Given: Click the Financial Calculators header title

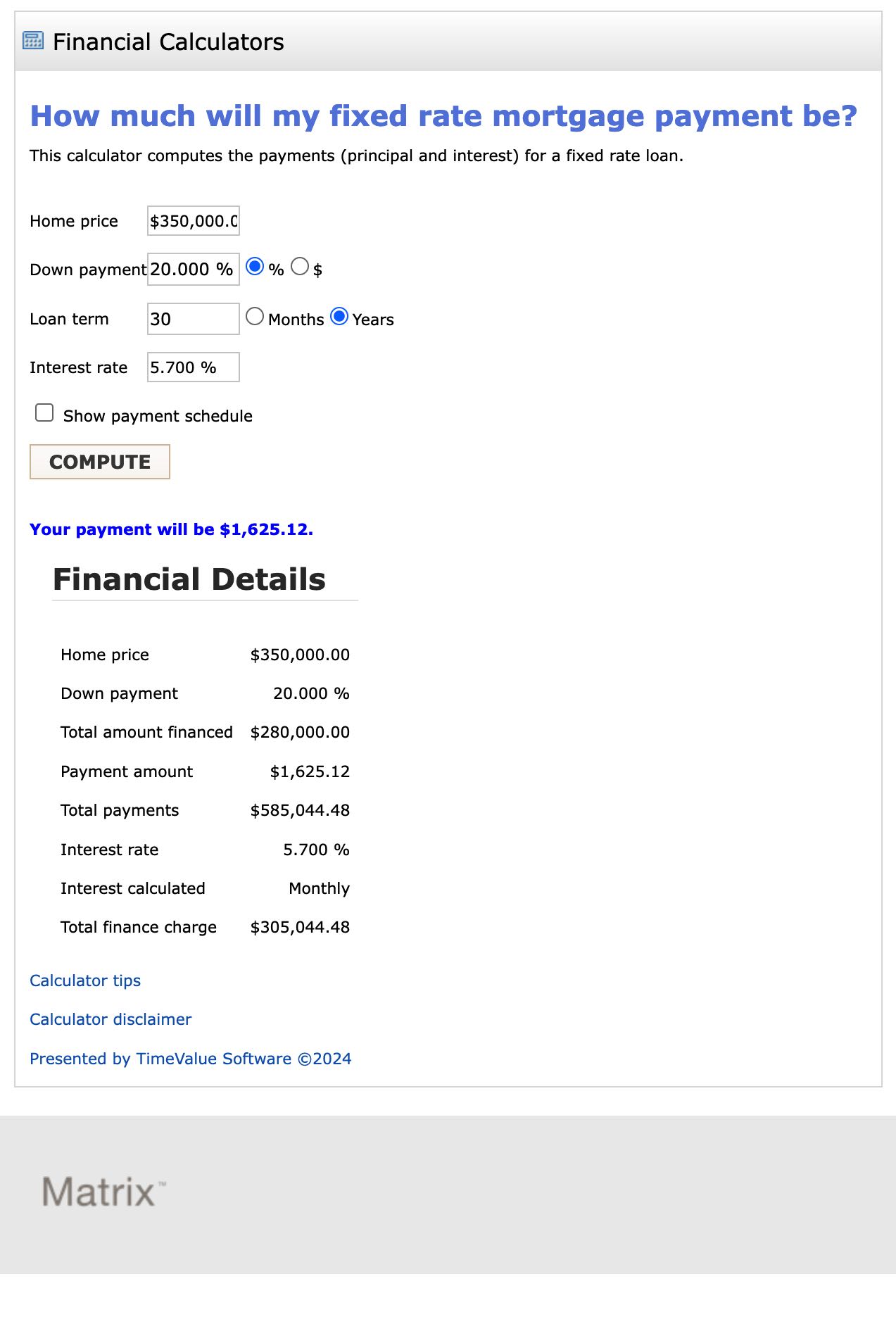Looking at the screenshot, I should [x=168, y=42].
